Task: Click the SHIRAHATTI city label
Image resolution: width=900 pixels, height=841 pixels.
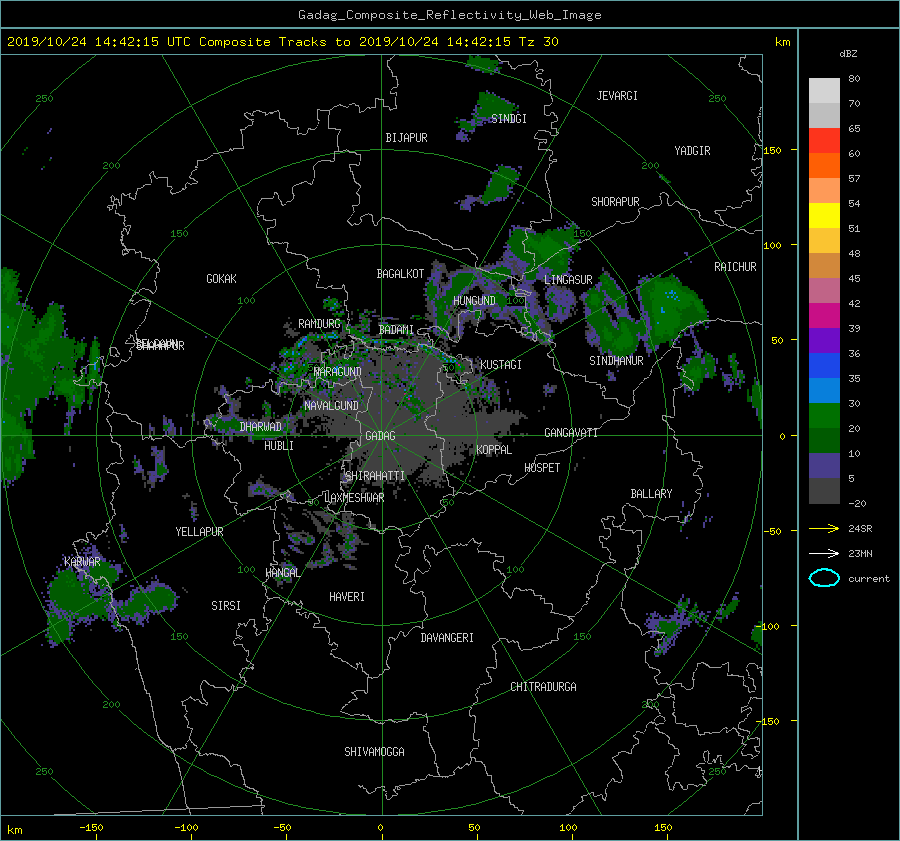Action: click(375, 476)
